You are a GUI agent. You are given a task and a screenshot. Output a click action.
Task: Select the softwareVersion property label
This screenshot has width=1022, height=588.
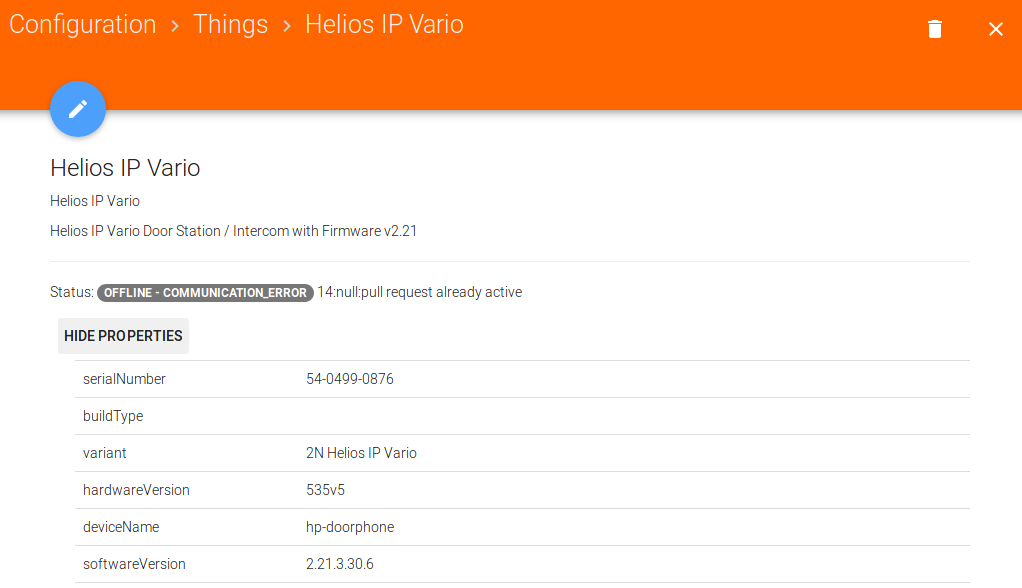tap(134, 564)
